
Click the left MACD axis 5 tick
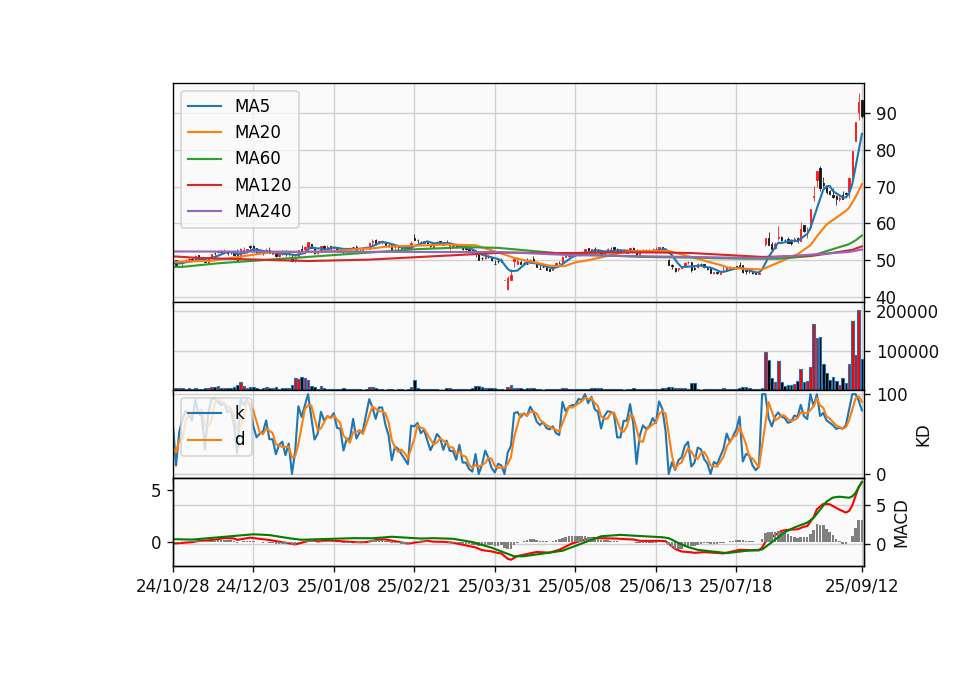(156, 491)
